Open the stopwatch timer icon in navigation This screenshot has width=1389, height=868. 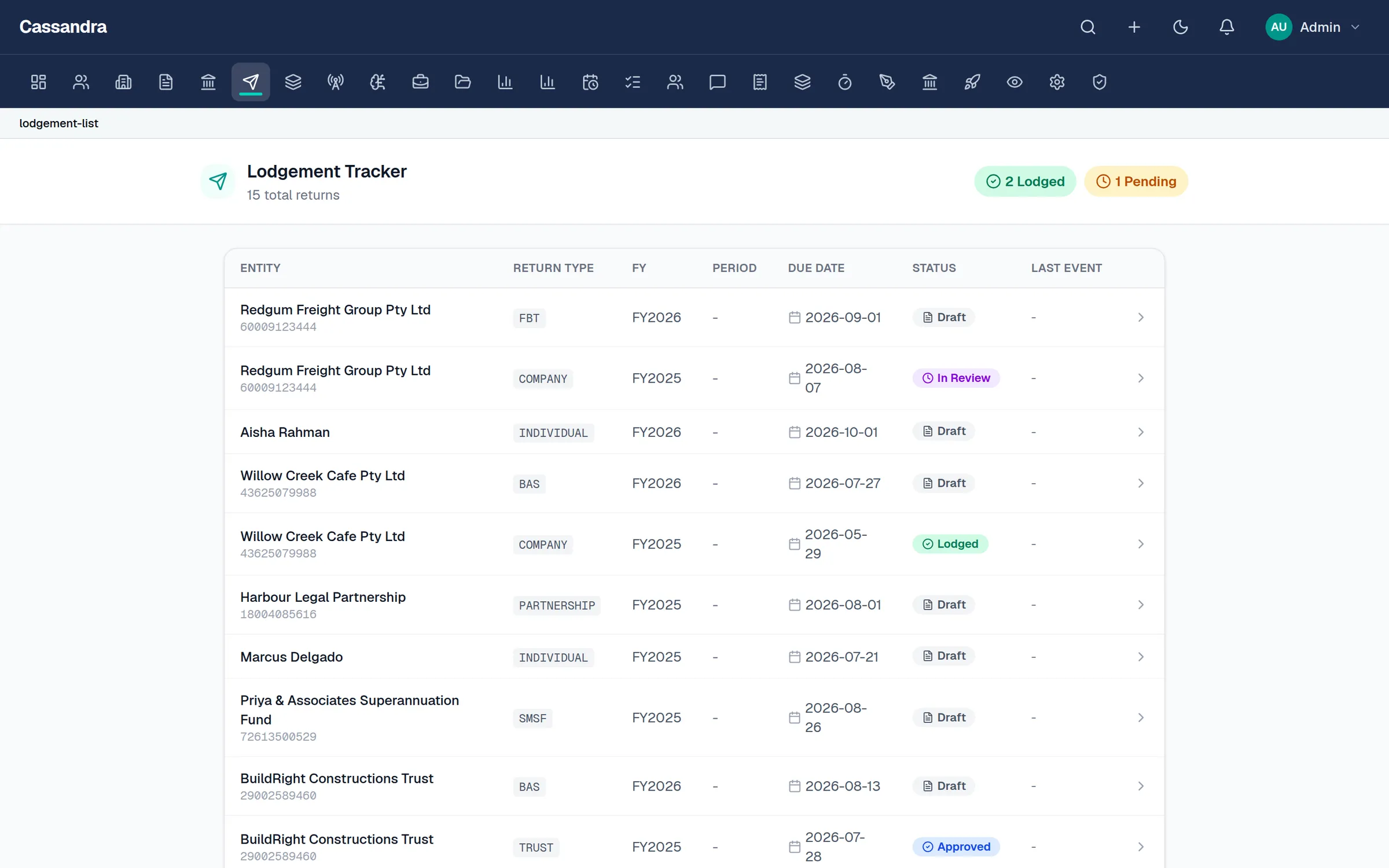coord(845,82)
